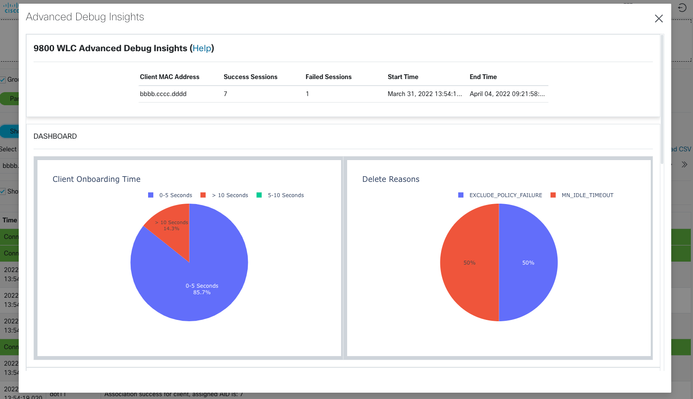Select the red 50% Delete Reasons slice
Screen dimensions: 693x399
469,262
